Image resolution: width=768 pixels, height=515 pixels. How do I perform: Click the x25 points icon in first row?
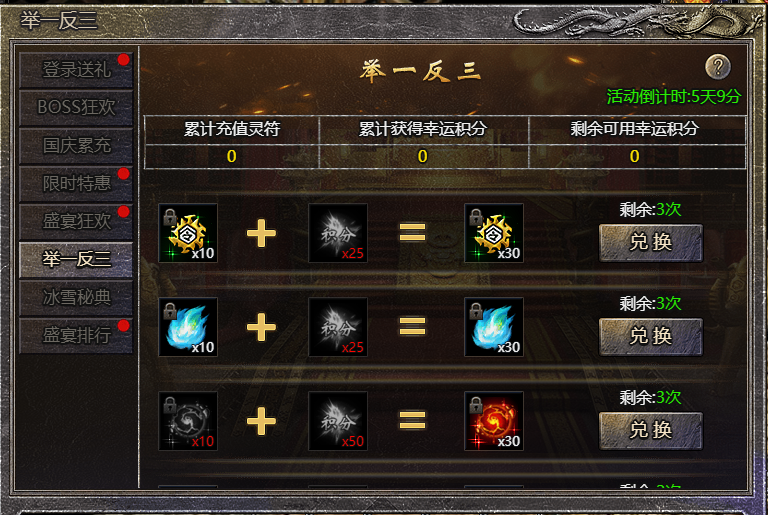[338, 233]
